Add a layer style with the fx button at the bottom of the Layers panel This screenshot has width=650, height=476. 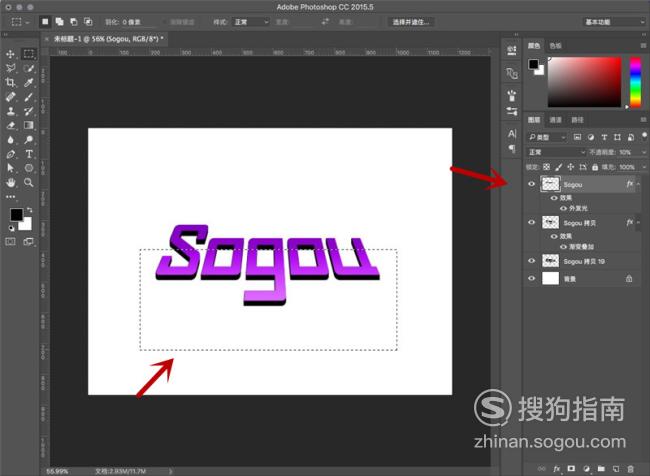tap(557, 469)
